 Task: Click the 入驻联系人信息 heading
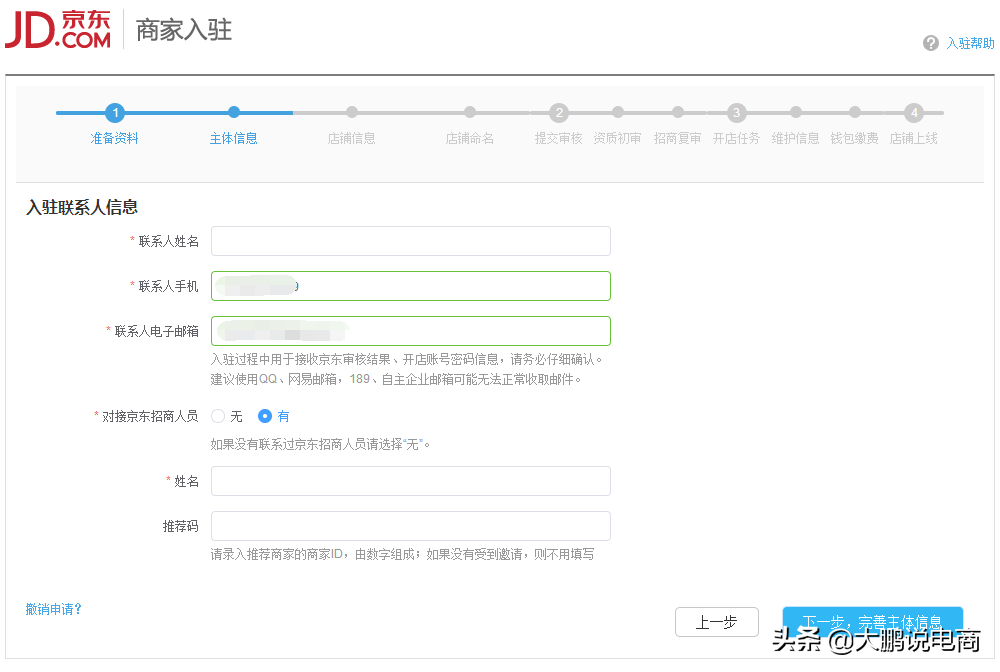coord(82,207)
